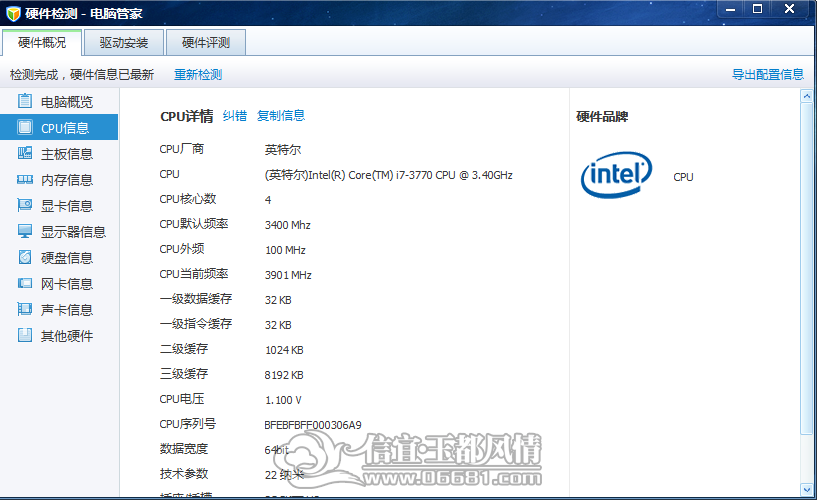Select 网卡信息 label in sidebar
Screen dimensions: 817x500
67,284
